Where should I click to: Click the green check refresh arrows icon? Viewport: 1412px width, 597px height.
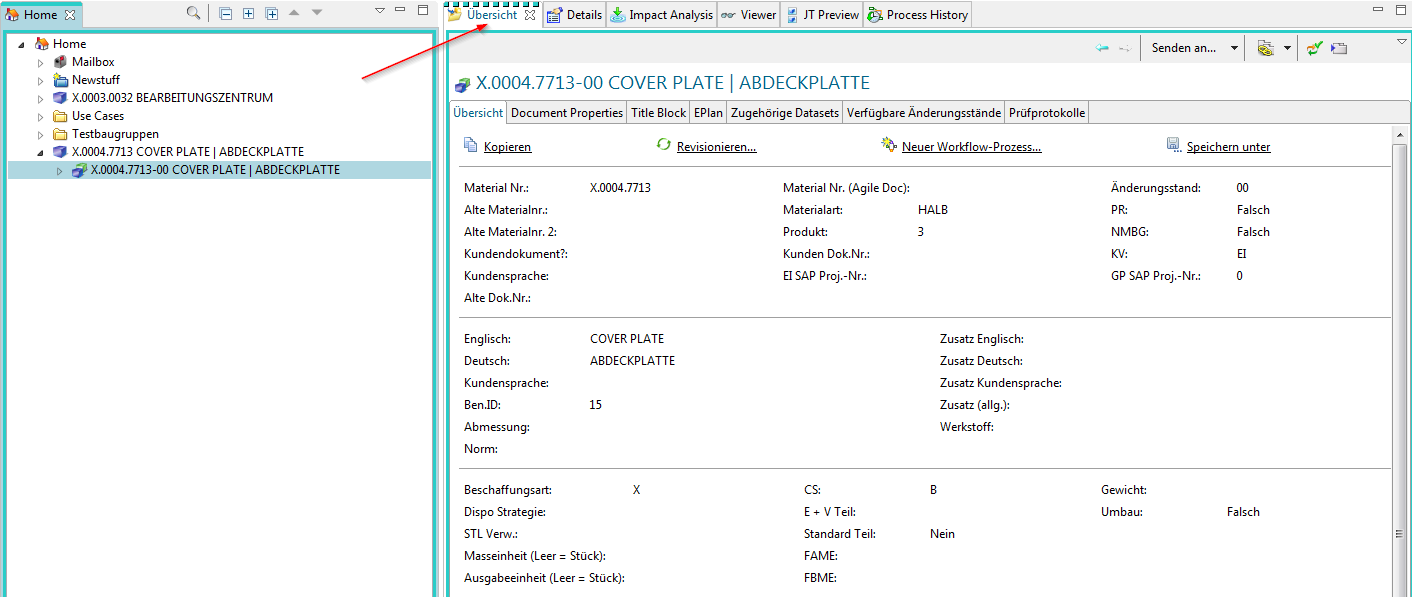click(x=1314, y=48)
